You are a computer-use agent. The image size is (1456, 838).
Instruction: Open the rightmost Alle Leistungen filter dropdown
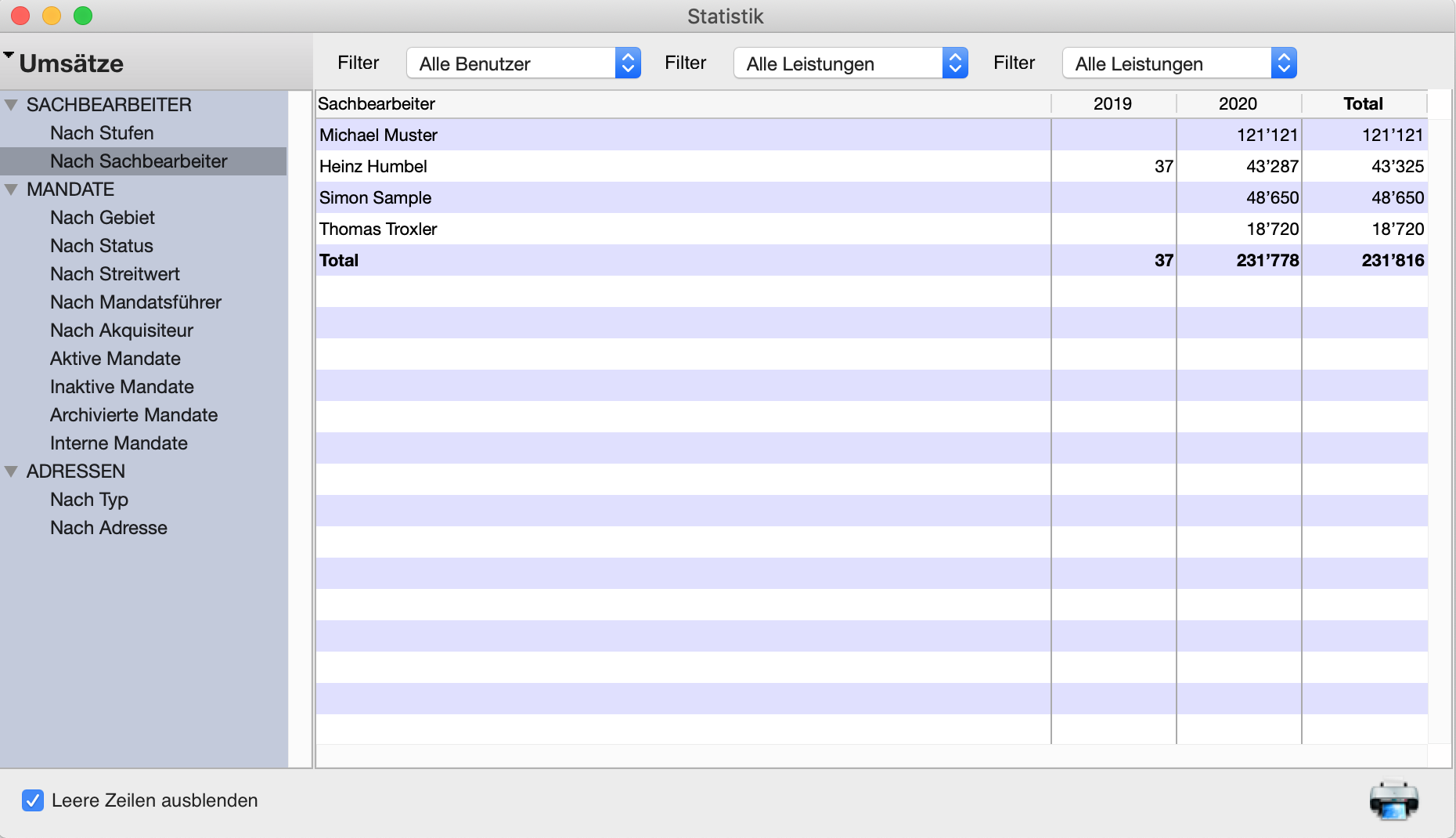point(1180,63)
